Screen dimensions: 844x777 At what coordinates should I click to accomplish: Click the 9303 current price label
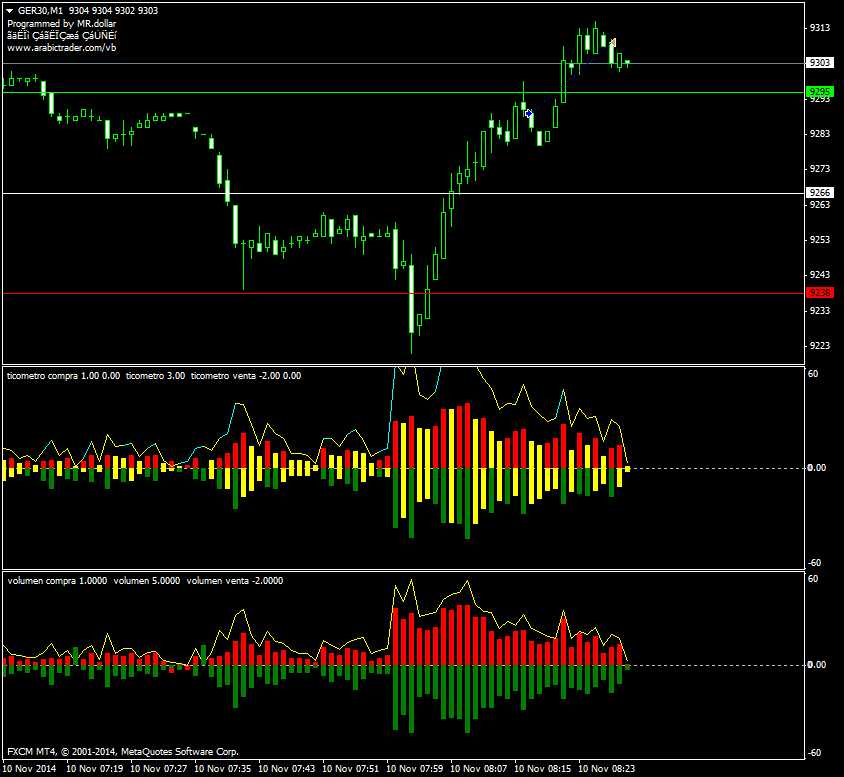tap(820, 62)
